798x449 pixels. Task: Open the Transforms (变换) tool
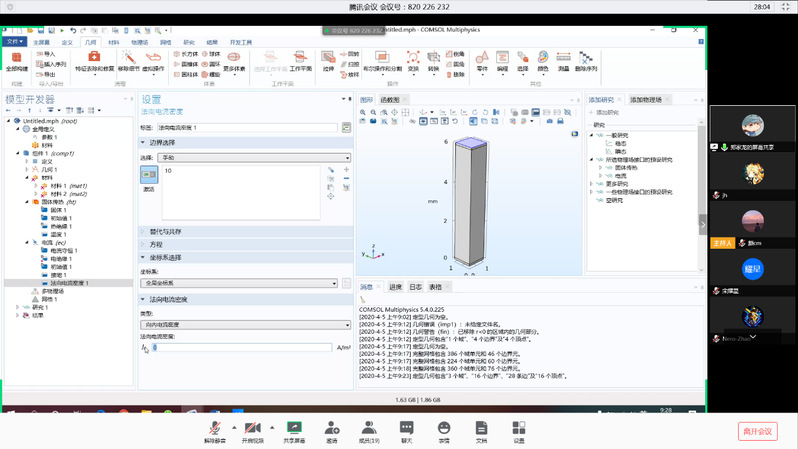[x=413, y=61]
